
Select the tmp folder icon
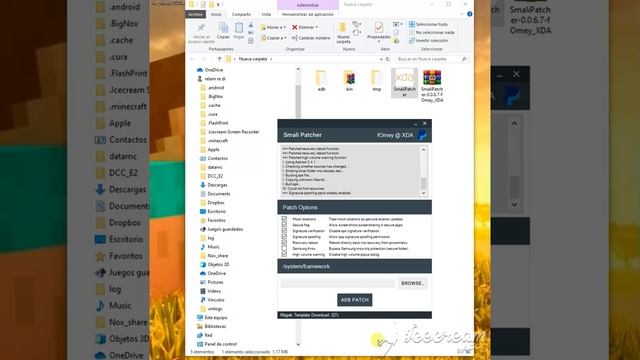(x=376, y=78)
